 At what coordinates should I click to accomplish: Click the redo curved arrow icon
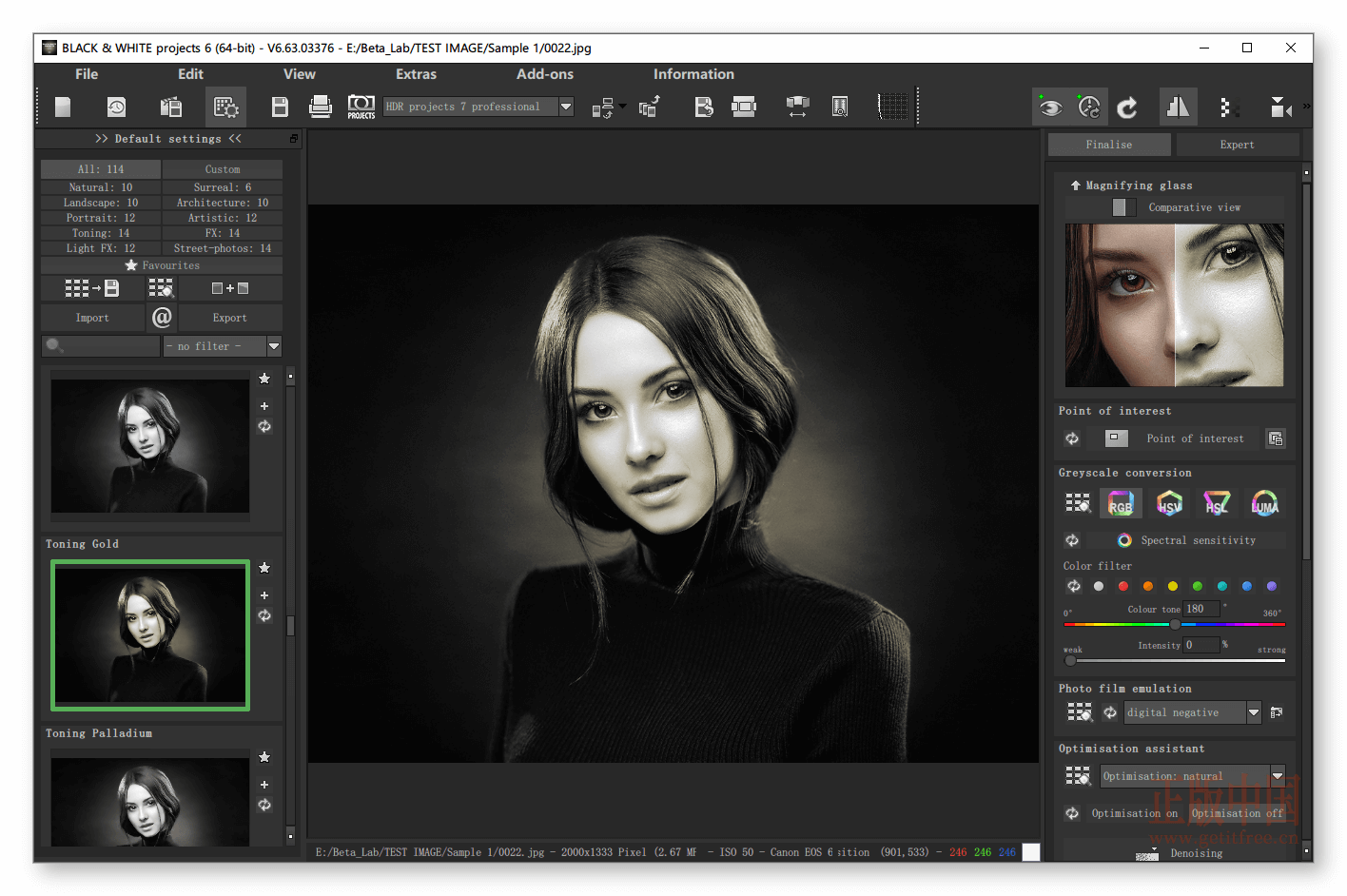[x=1127, y=107]
